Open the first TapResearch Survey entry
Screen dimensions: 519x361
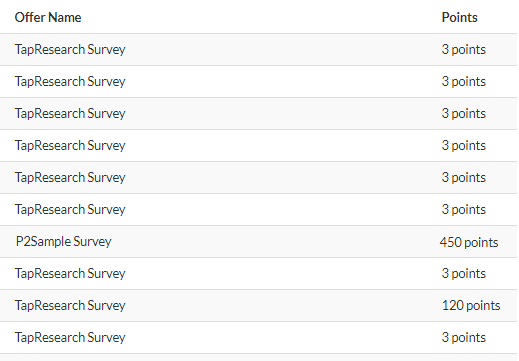click(x=70, y=49)
